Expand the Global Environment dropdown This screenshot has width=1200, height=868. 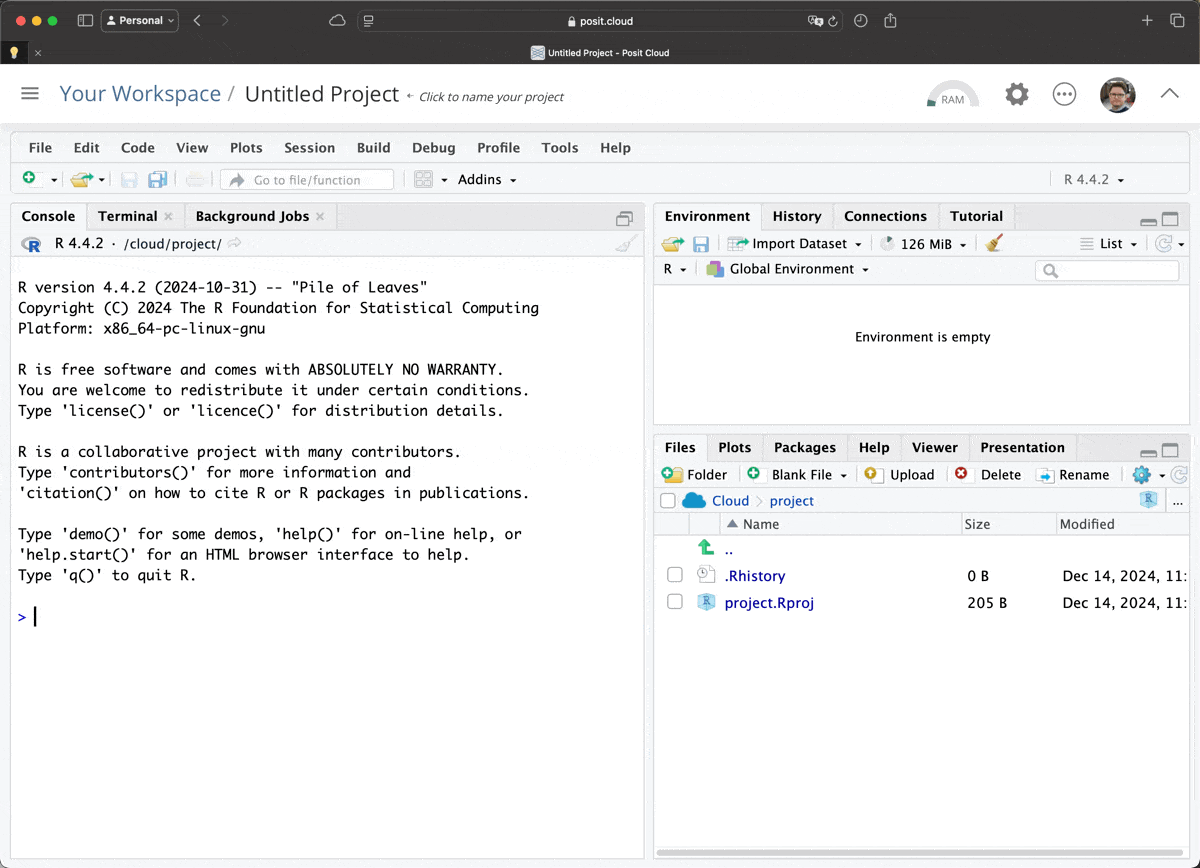point(788,269)
